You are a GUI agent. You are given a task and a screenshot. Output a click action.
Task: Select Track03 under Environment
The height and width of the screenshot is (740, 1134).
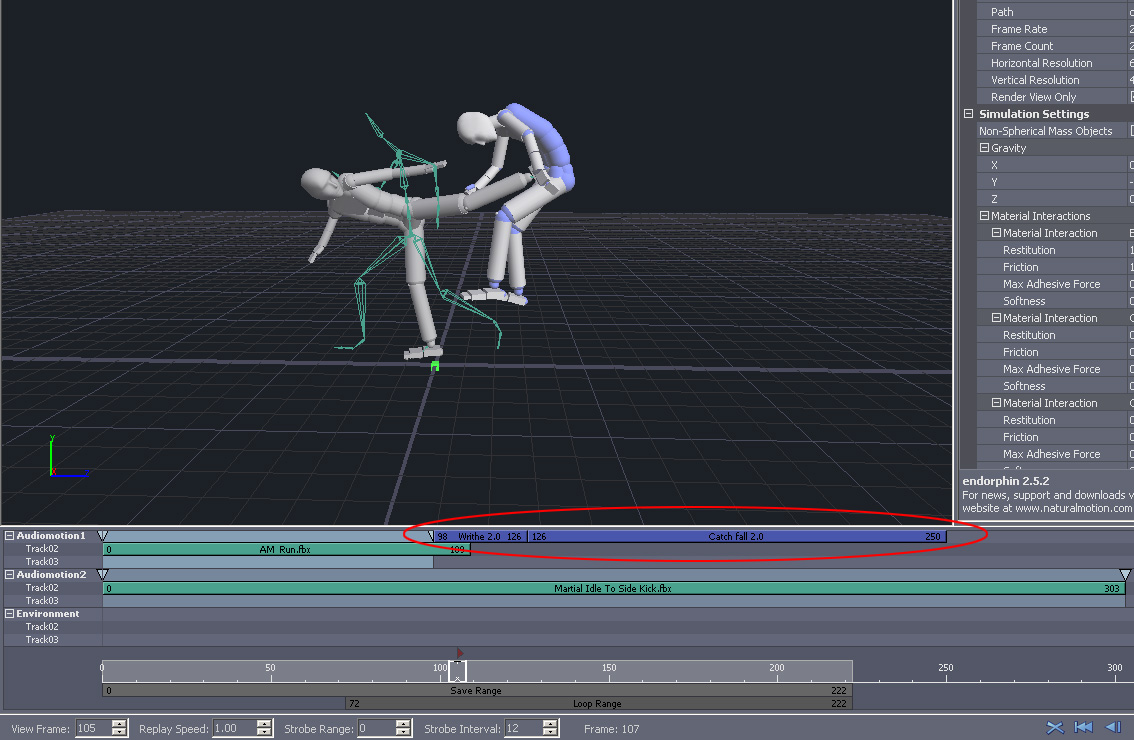(x=42, y=640)
